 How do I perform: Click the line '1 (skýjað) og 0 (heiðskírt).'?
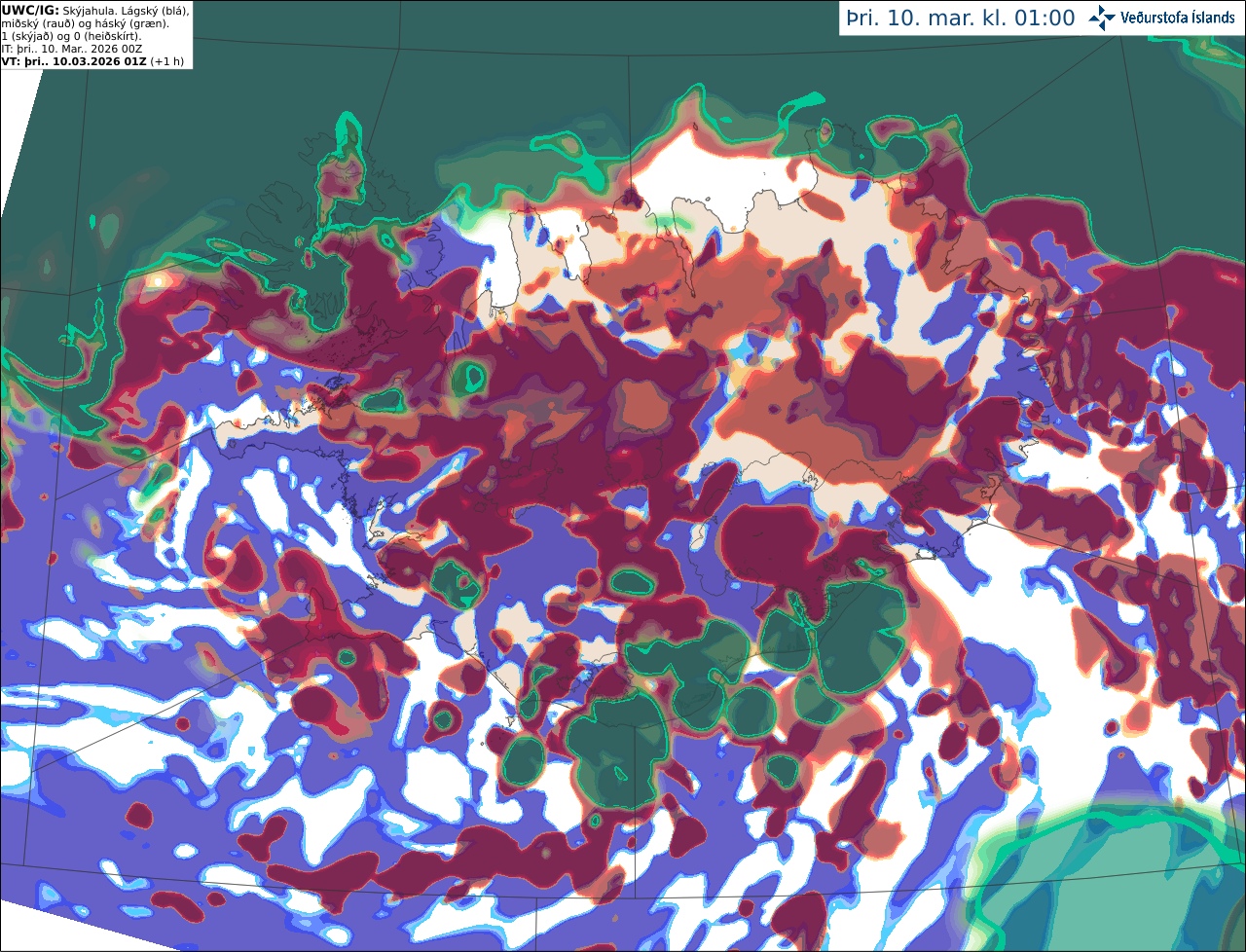click(72, 36)
